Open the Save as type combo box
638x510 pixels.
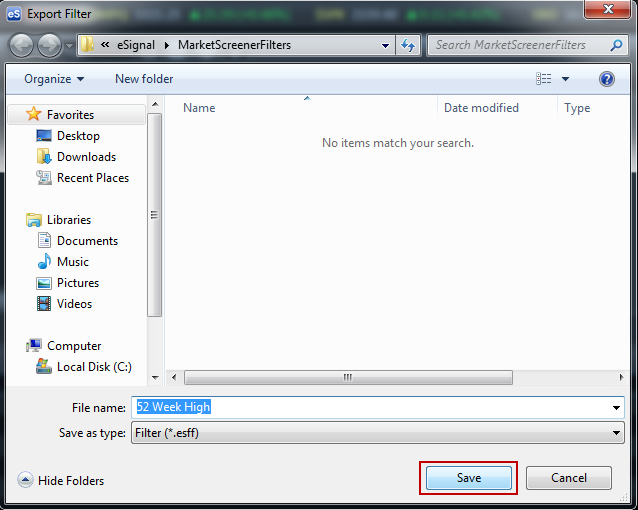378,433
